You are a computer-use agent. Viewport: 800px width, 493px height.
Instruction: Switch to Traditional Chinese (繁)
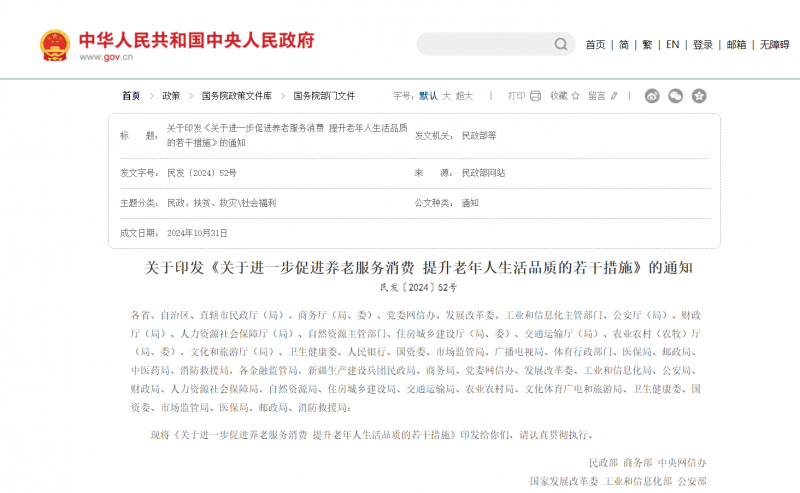click(x=647, y=45)
